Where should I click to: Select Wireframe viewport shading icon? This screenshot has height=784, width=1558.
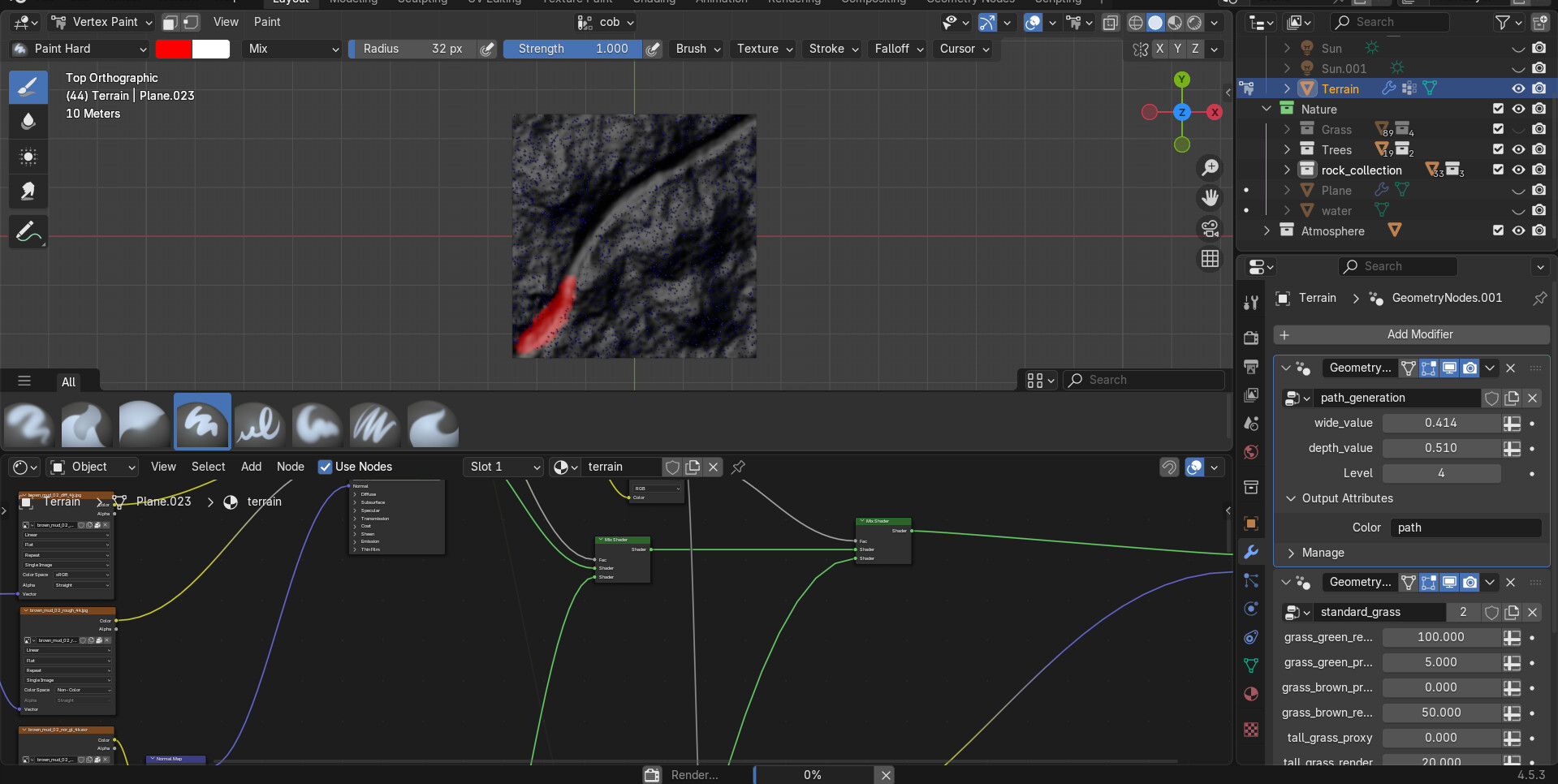click(1136, 23)
